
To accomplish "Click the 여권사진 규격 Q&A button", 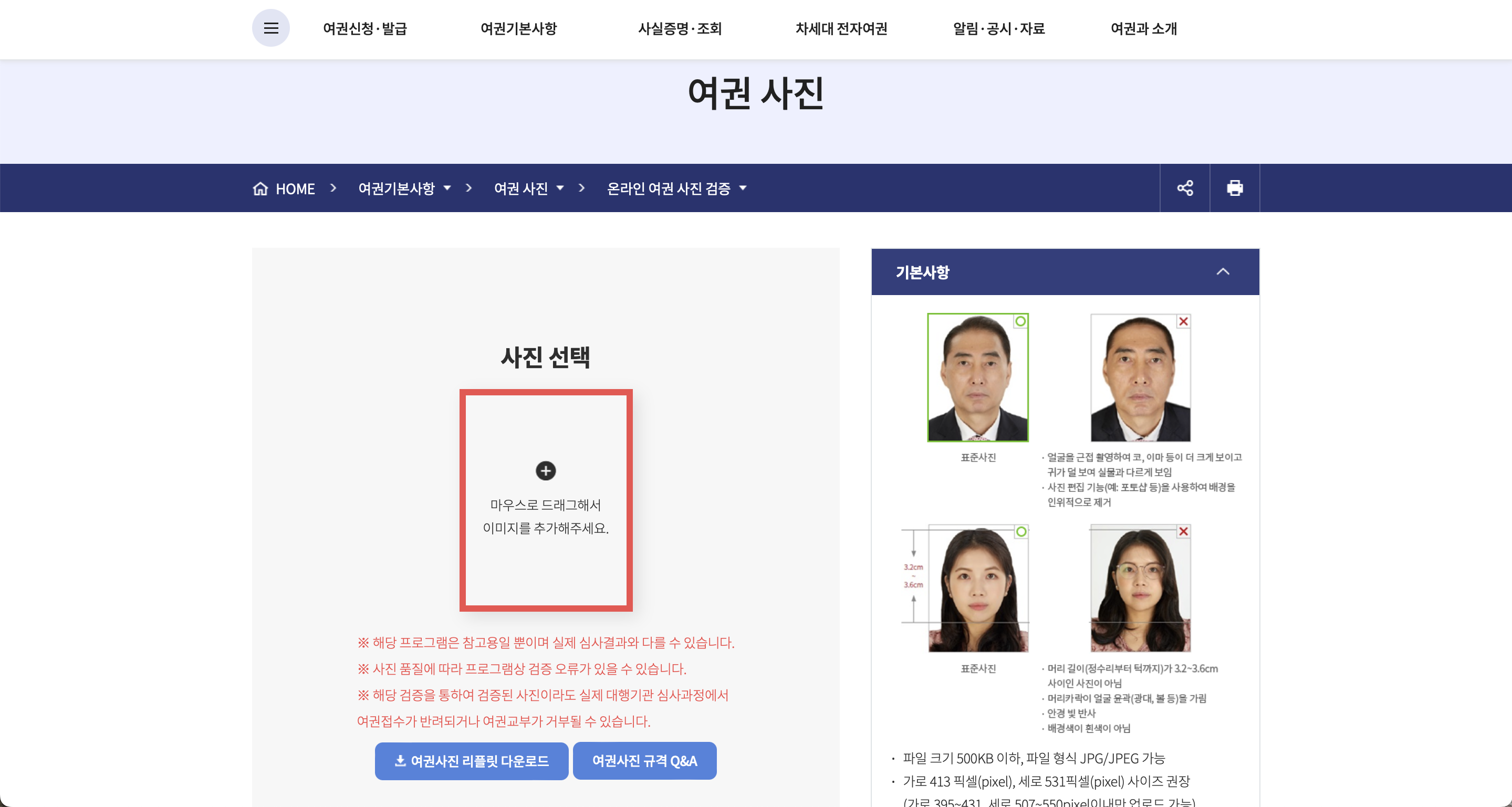I will [644, 761].
